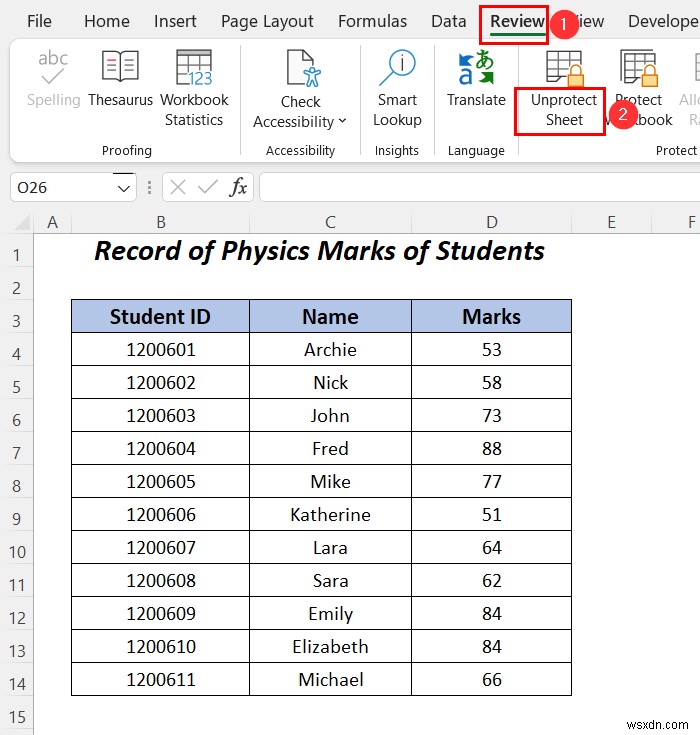
Task: Select Mike's marks cell 77
Action: point(491,482)
